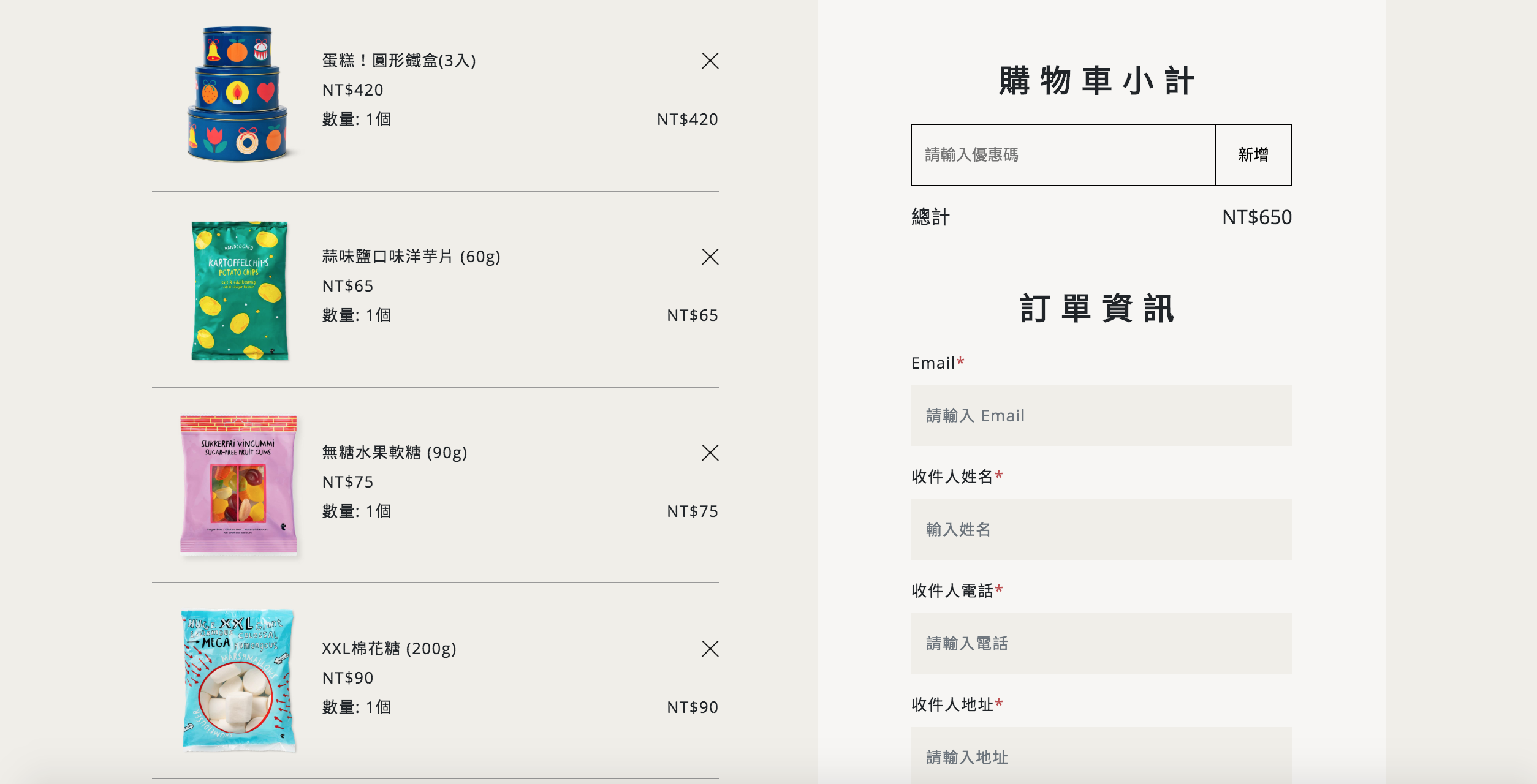This screenshot has height=784, width=1537.
Task: Remove the 蛋糕！圓形鐵盒 item from cart
Action: click(x=710, y=61)
